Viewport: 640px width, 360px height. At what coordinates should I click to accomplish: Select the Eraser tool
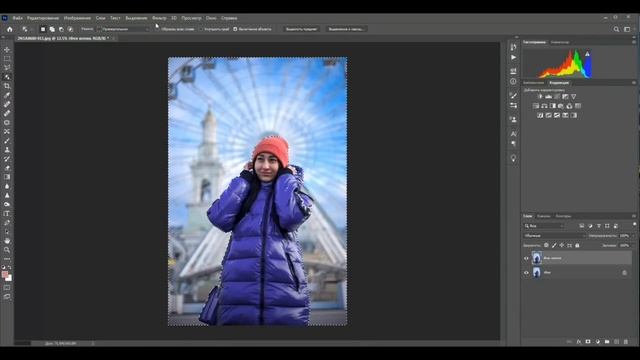coord(7,168)
